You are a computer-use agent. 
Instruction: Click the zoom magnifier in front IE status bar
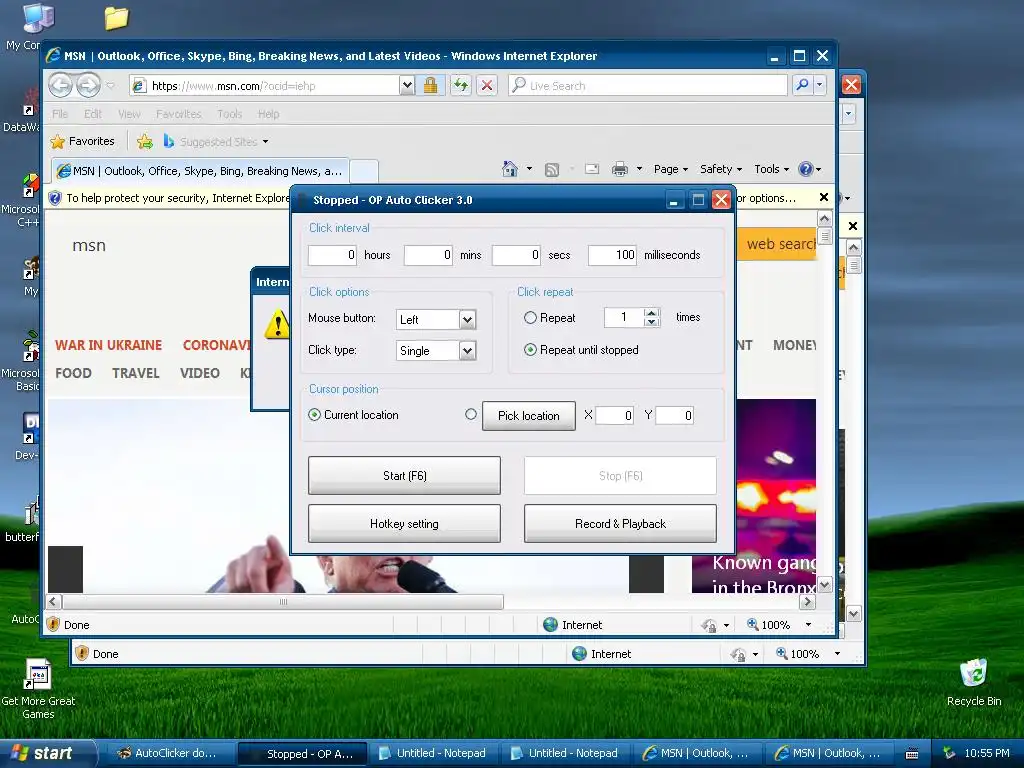pos(752,624)
